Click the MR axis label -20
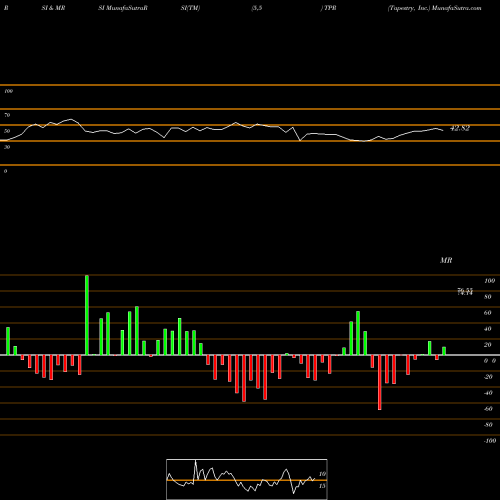Screen dimensions: 500x500 point(488,377)
